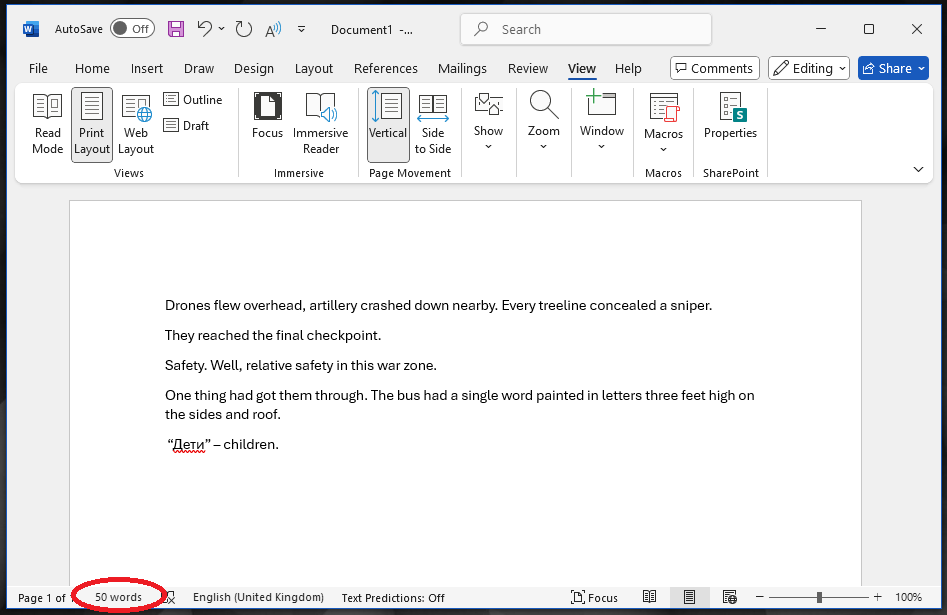The height and width of the screenshot is (615, 947).
Task: Switch to the Home tab
Action: tap(92, 69)
